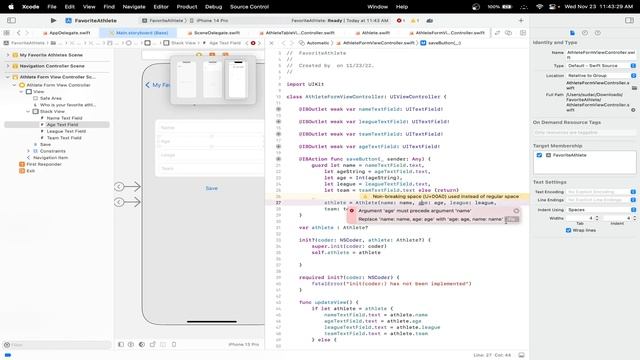Select the History inspector tab icon
The width and height of the screenshot is (640, 360).
(584, 33)
